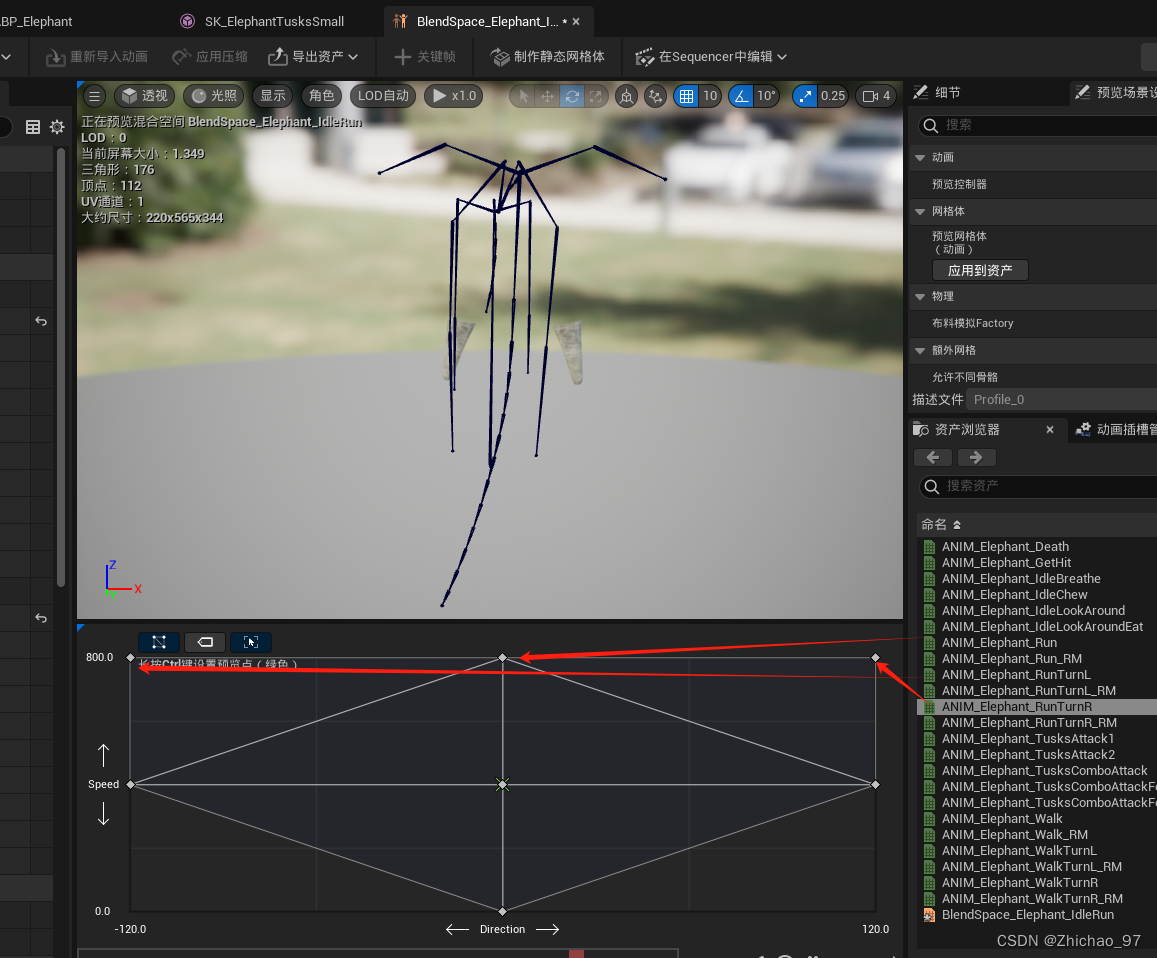
Task: Select ANIM_Elephant_Walk asset
Action: [x=1002, y=819]
